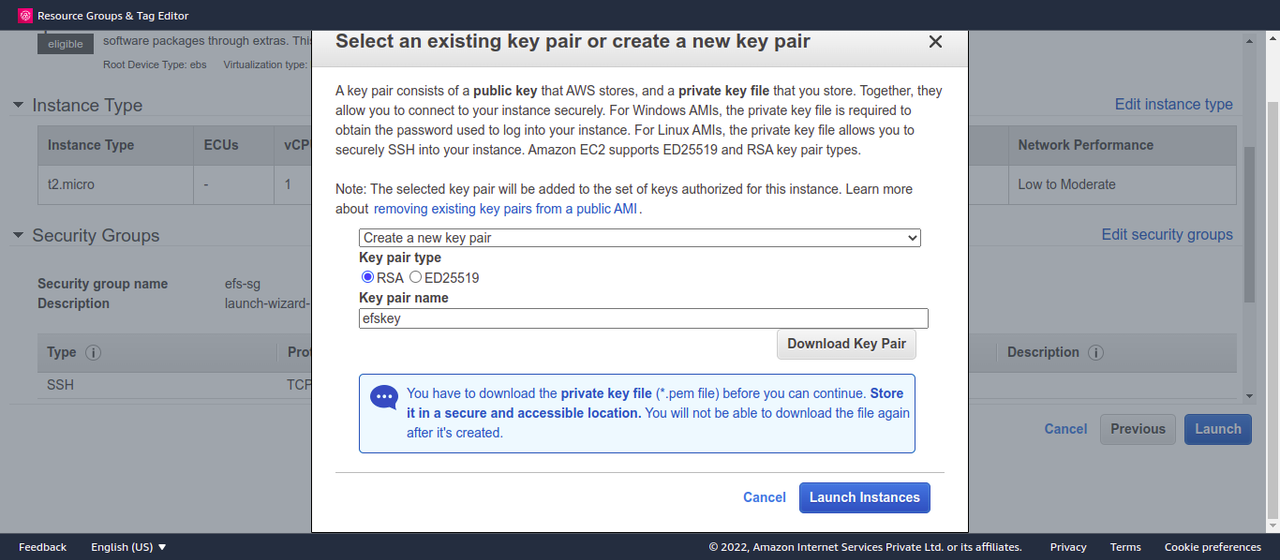Viewport: 1280px width, 560px height.
Task: Click the background Launch button
Action: [1218, 429]
